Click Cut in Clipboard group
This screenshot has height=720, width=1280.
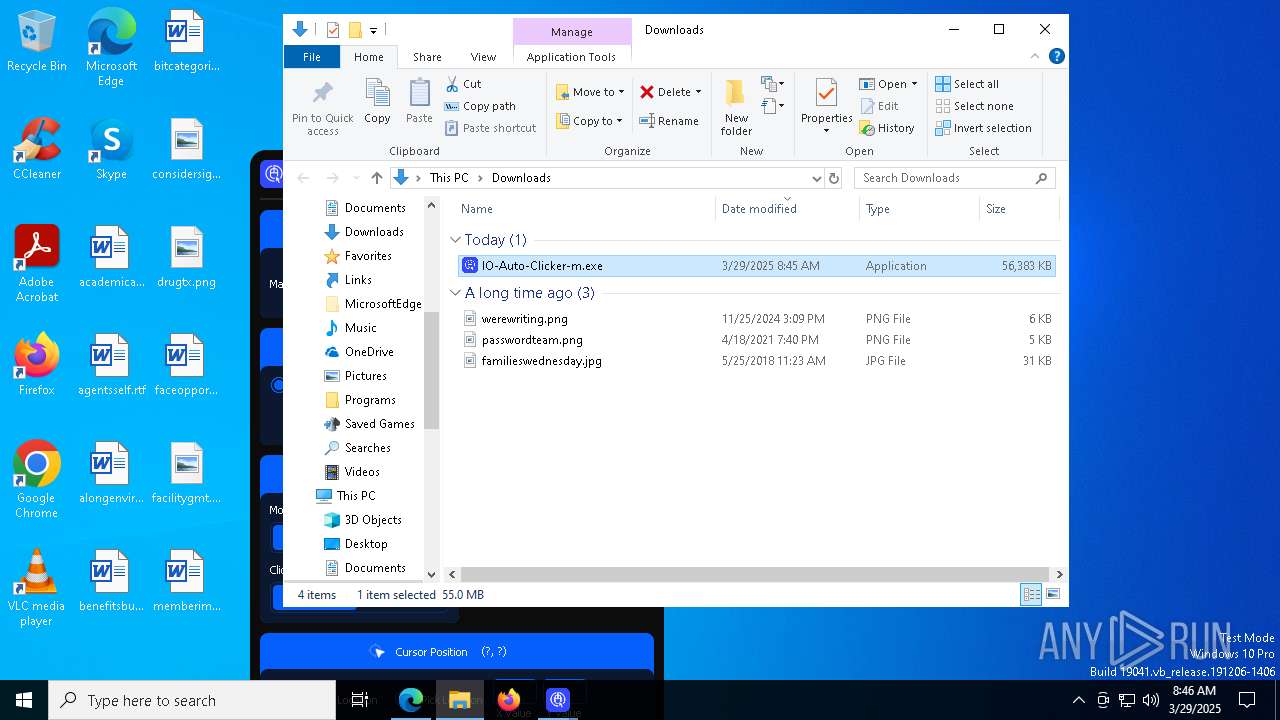click(463, 84)
